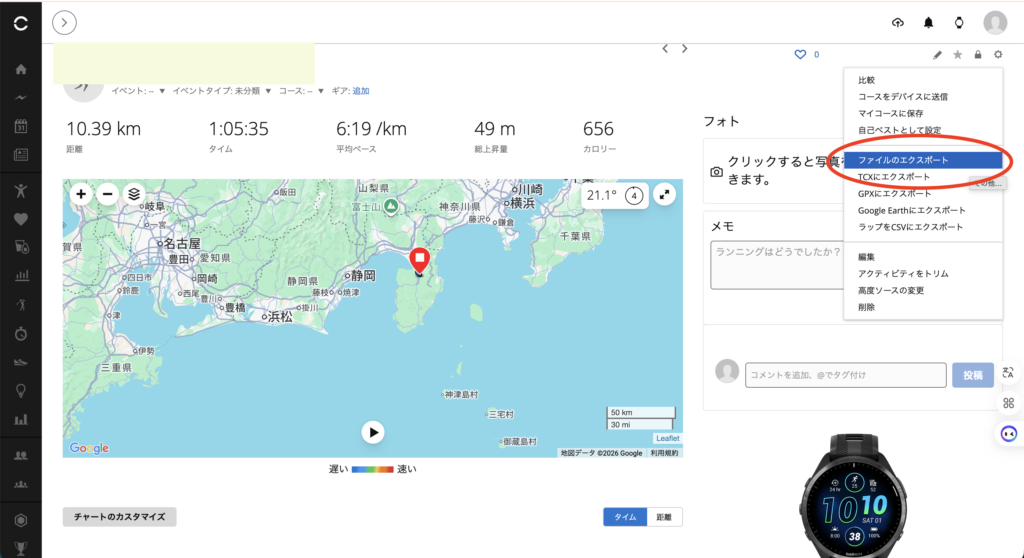
Task: Switch chart axis to 距離
Action: 664,517
